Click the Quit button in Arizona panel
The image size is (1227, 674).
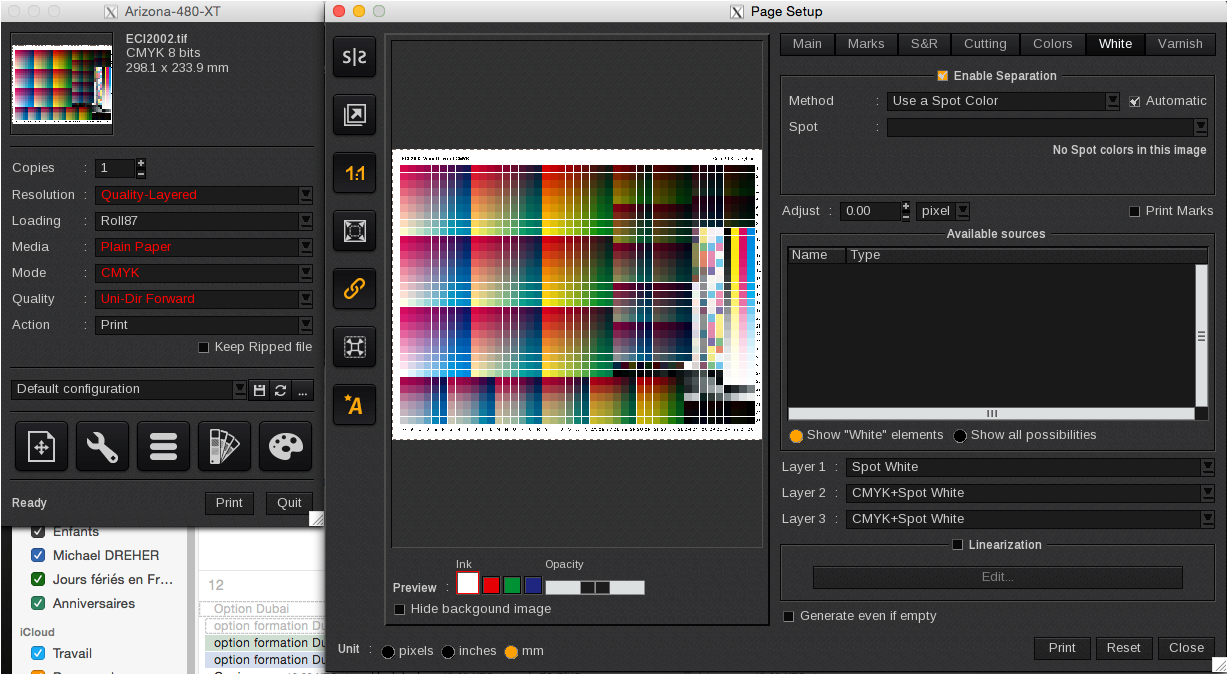coord(289,503)
